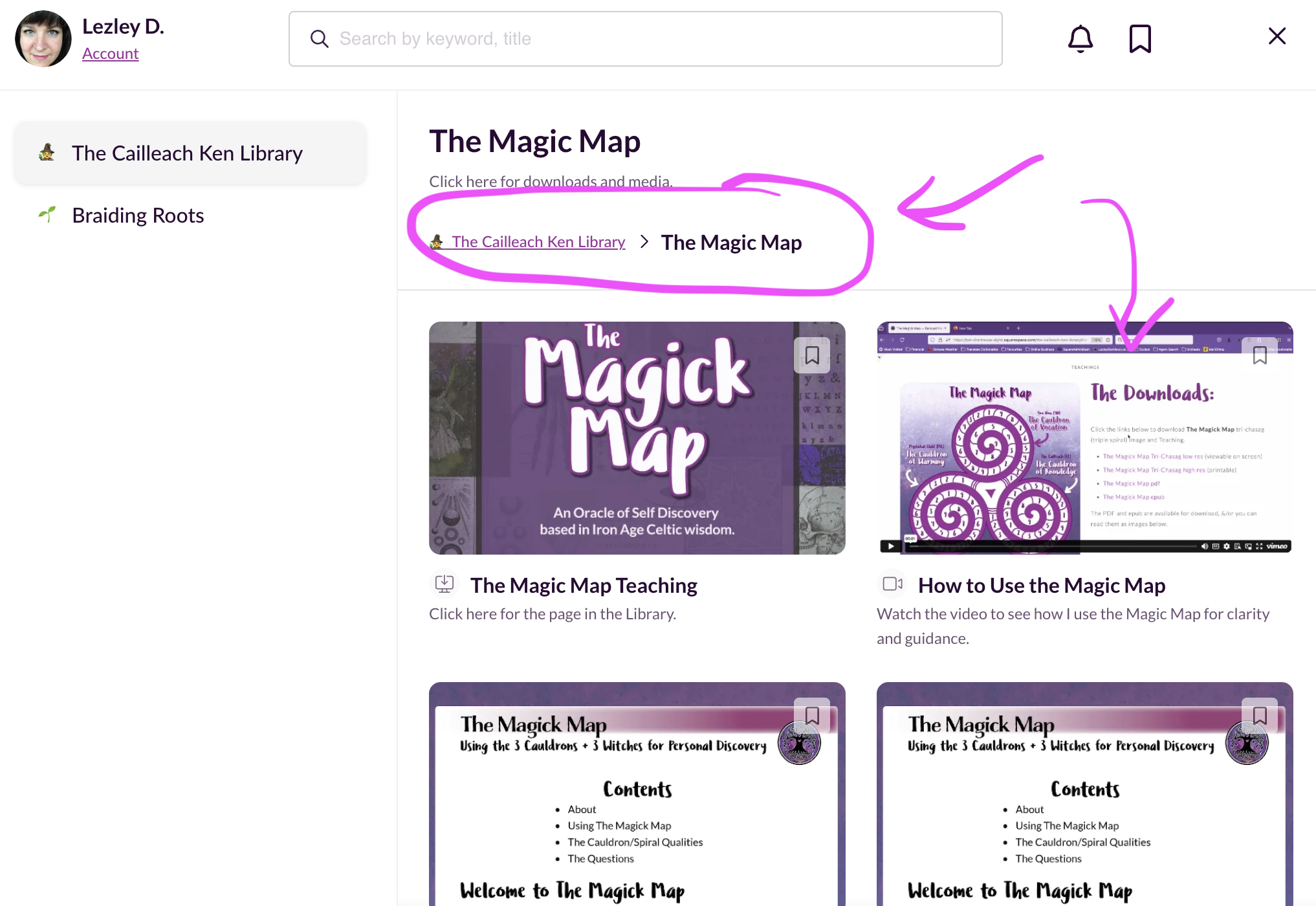Select Braiding Roots in sidebar
Viewport: 1316px width, 906px height.
pos(138,215)
